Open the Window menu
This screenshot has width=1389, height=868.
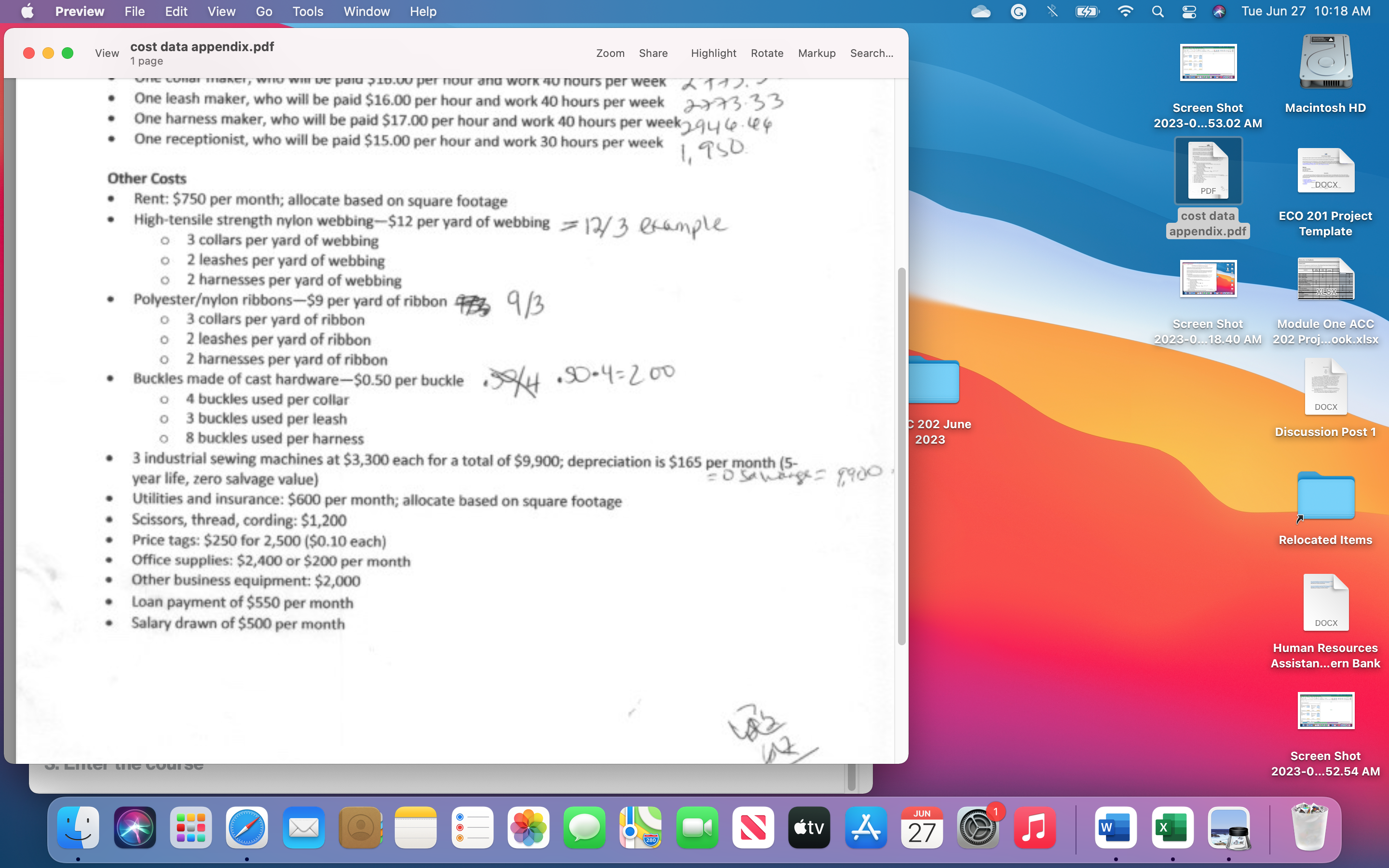pyautogui.click(x=367, y=11)
